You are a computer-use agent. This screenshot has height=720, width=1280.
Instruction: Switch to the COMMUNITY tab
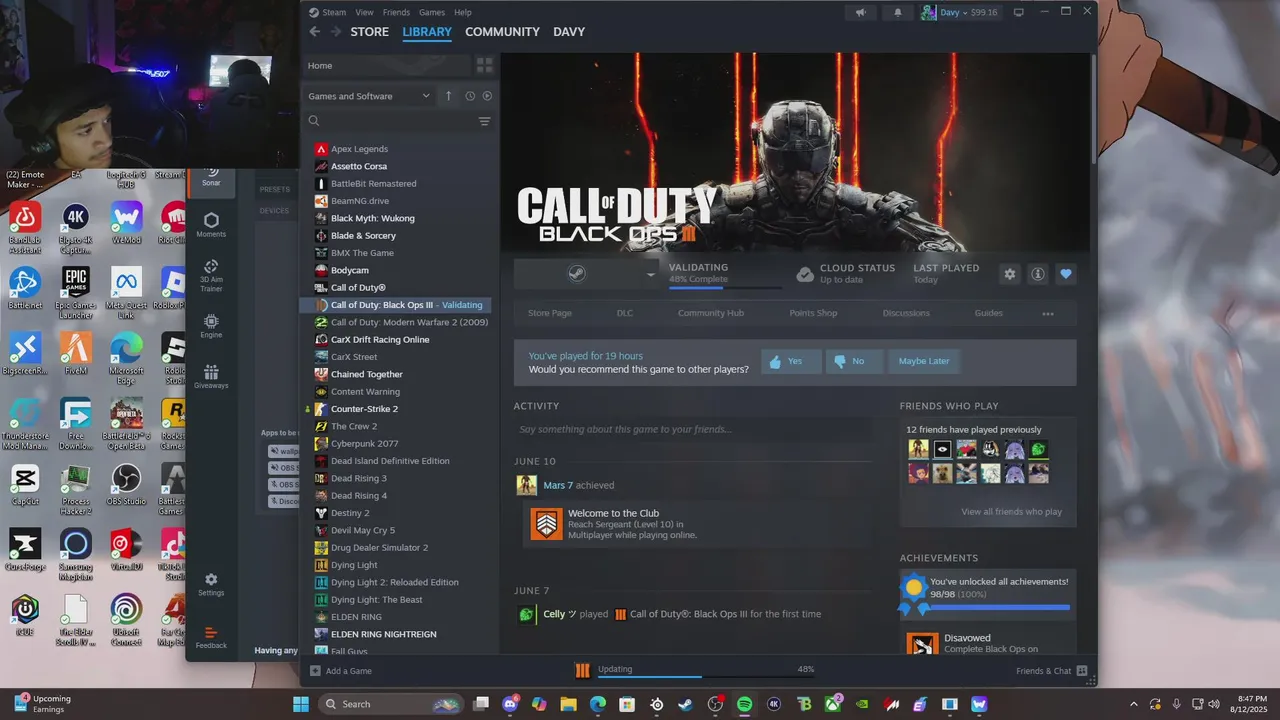point(502,32)
